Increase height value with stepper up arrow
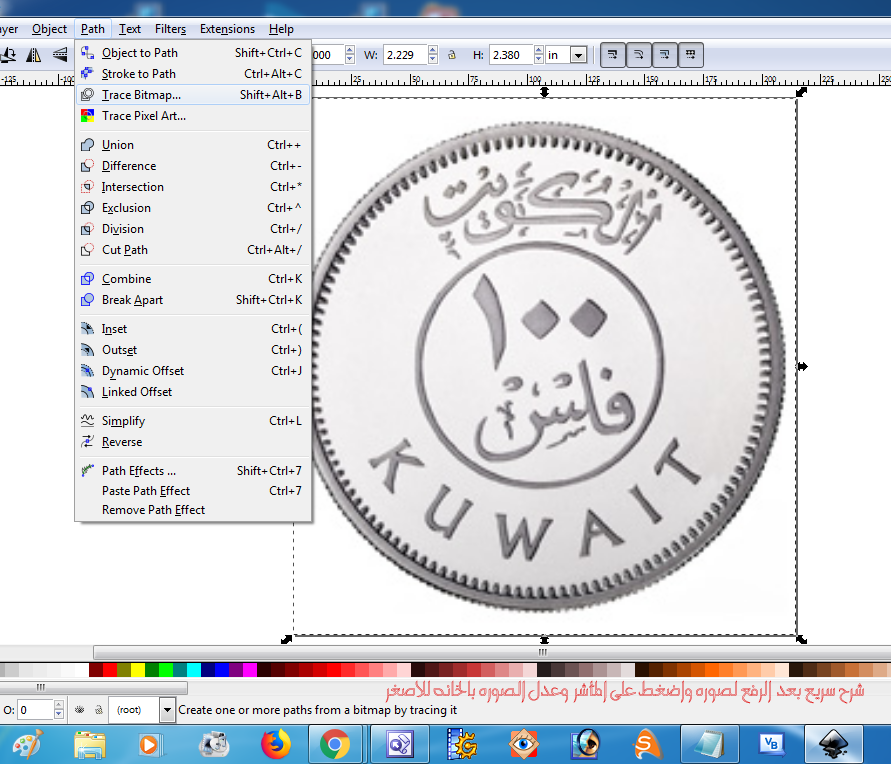 pos(539,50)
